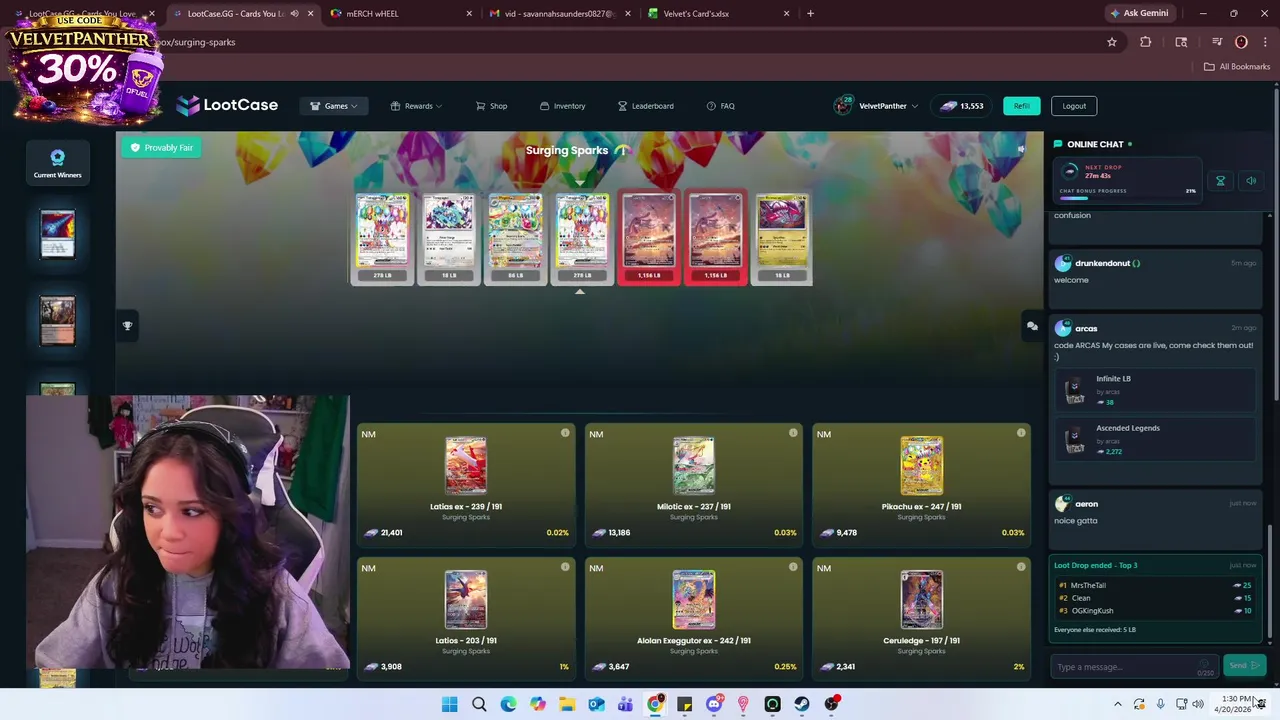Click the Pikachu ex card image
This screenshot has height=720, width=1280.
(x=921, y=466)
